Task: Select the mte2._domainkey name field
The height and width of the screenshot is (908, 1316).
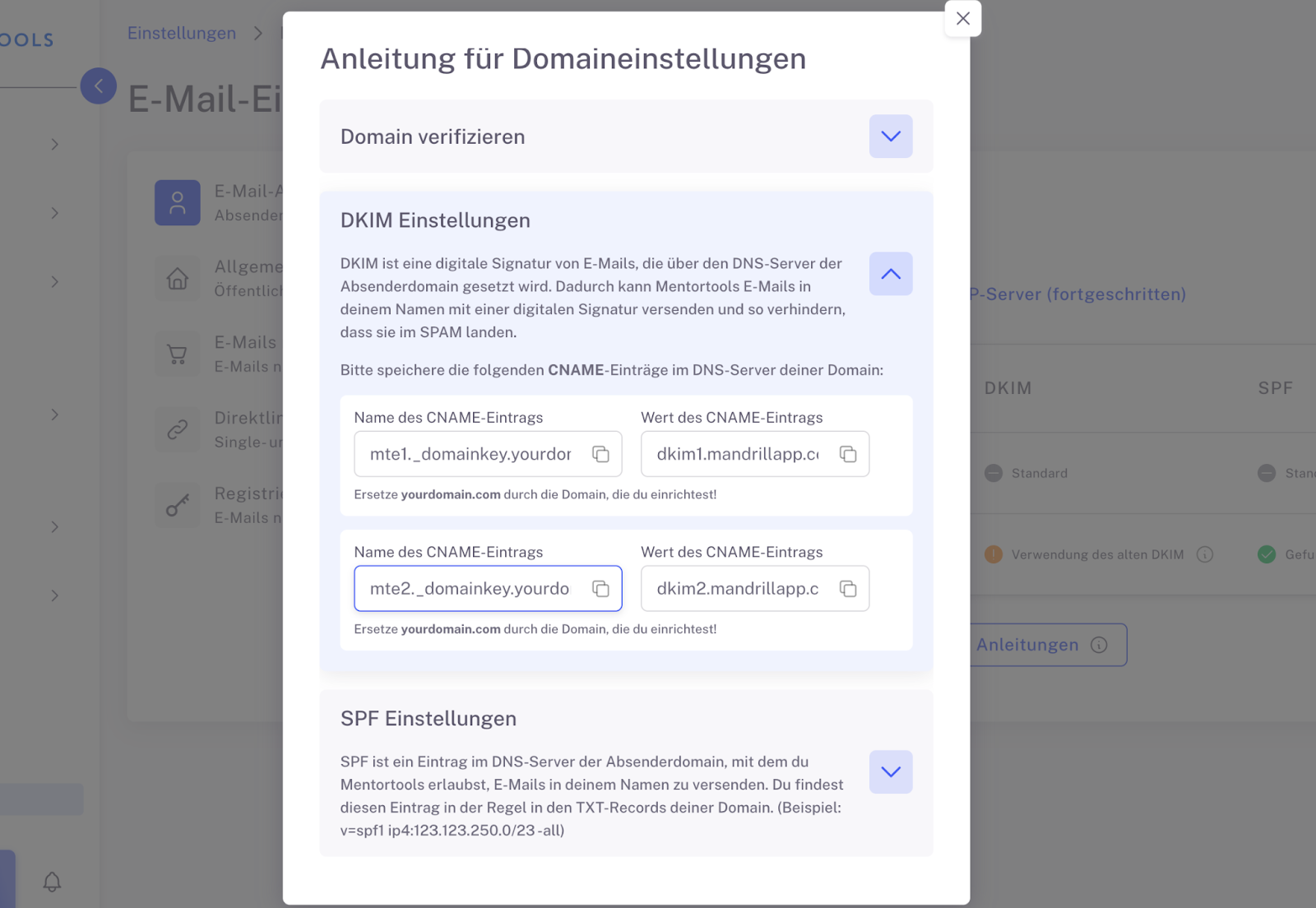Action: tap(488, 589)
